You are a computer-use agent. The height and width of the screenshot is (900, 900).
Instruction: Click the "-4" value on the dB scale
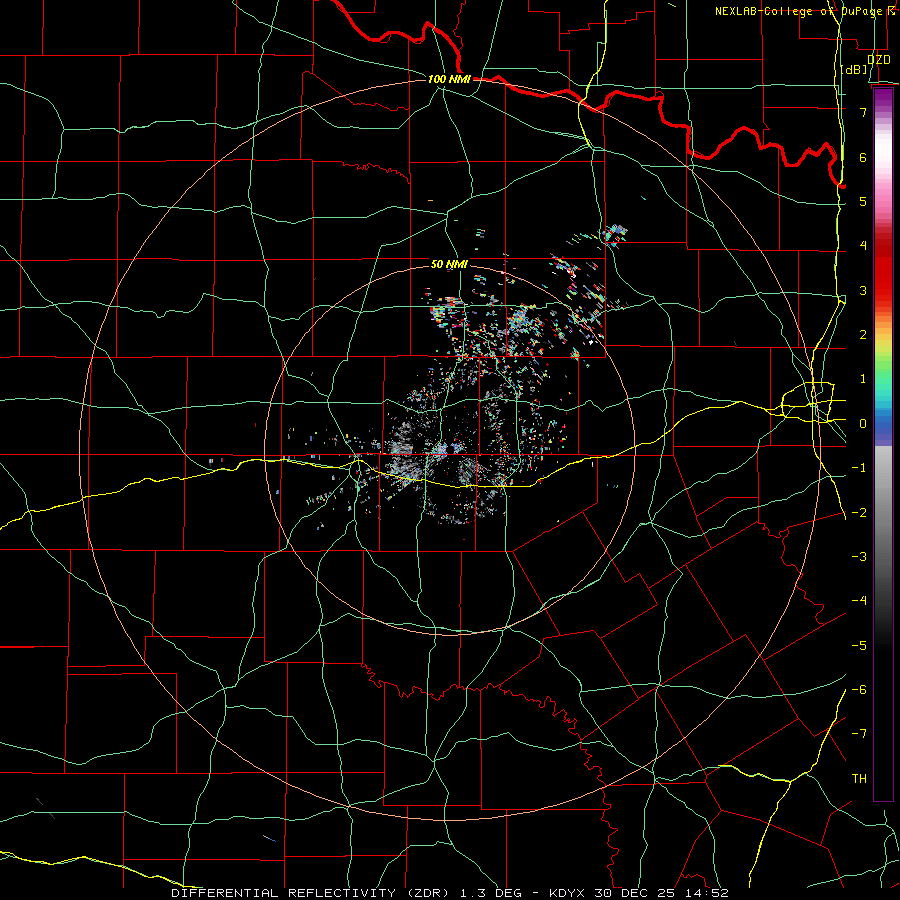coord(859,601)
